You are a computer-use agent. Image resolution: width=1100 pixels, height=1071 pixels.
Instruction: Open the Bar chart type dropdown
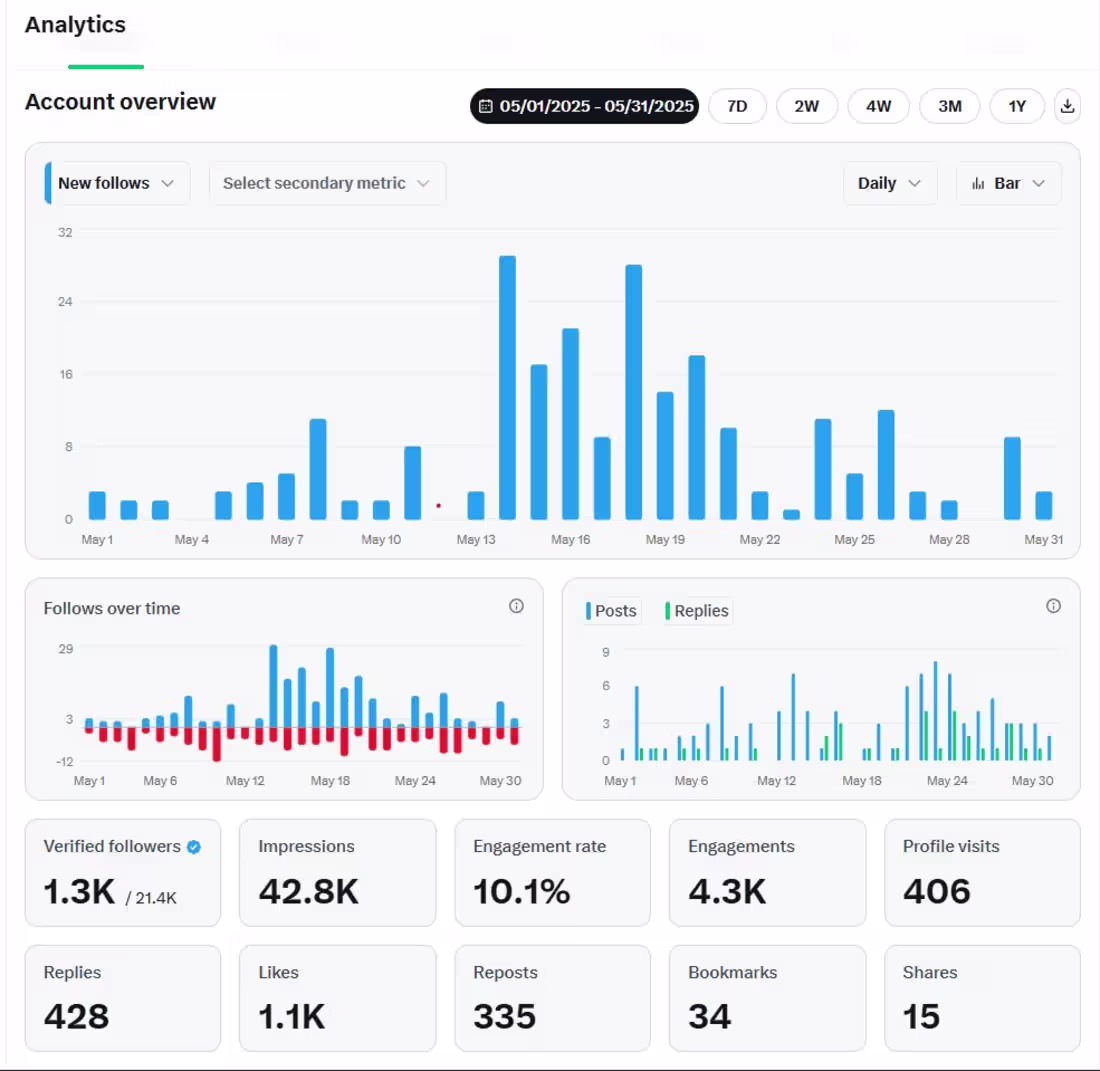tap(1008, 183)
